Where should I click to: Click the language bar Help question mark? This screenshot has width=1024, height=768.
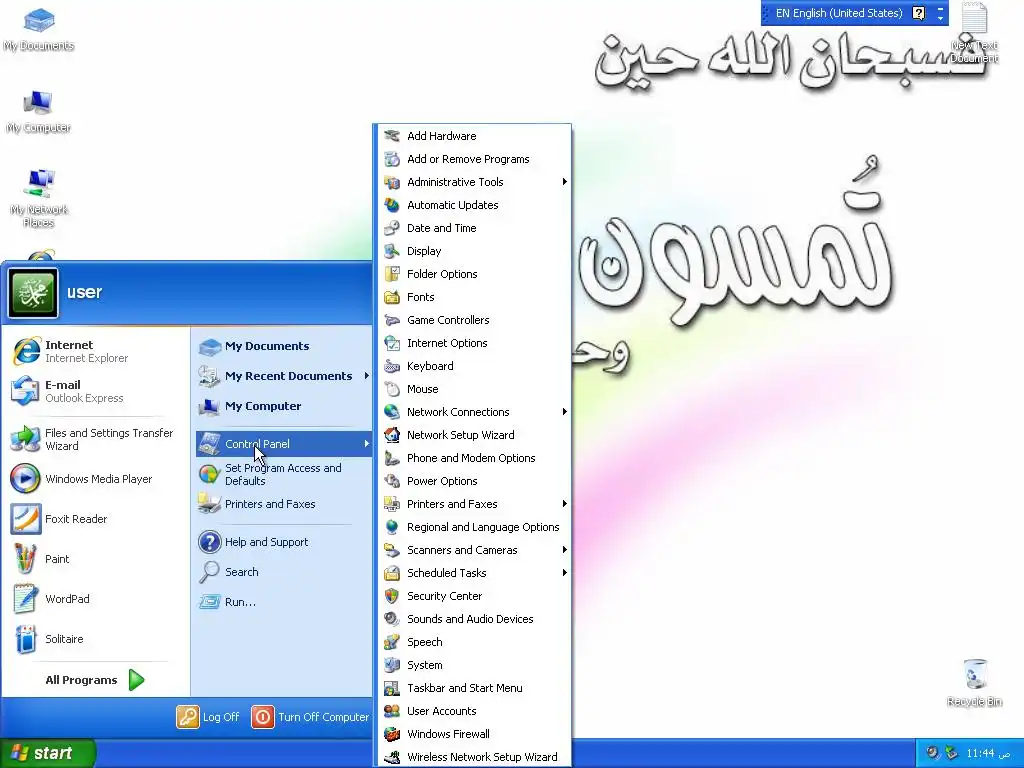[918, 13]
